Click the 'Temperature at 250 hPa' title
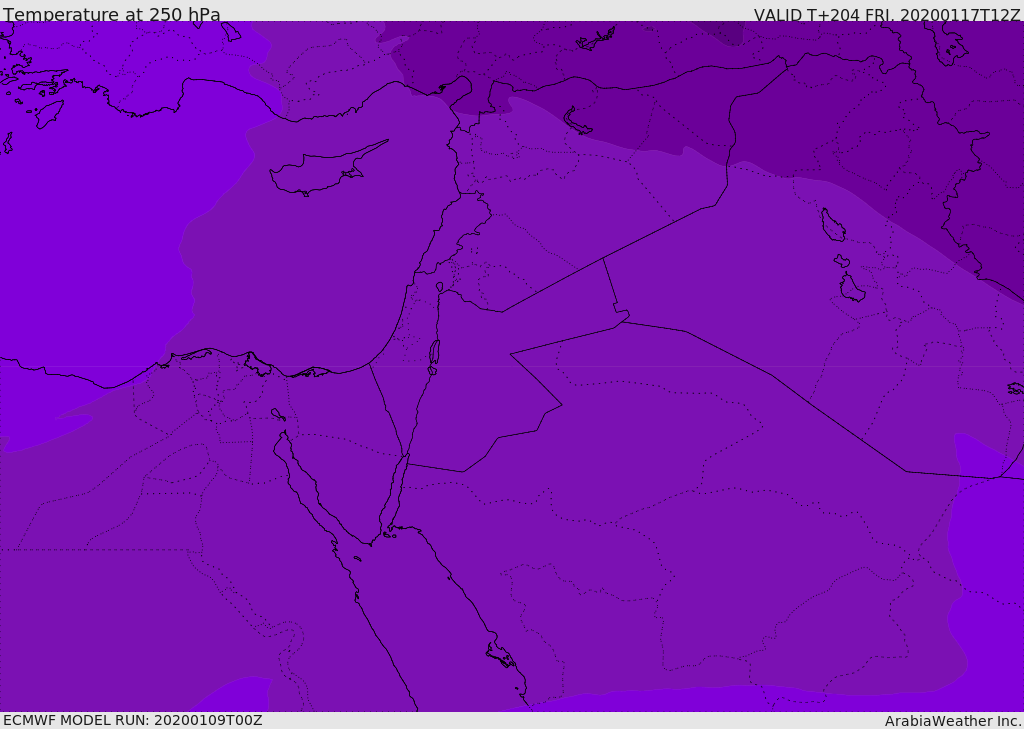Image resolution: width=1024 pixels, height=729 pixels. (x=112, y=14)
